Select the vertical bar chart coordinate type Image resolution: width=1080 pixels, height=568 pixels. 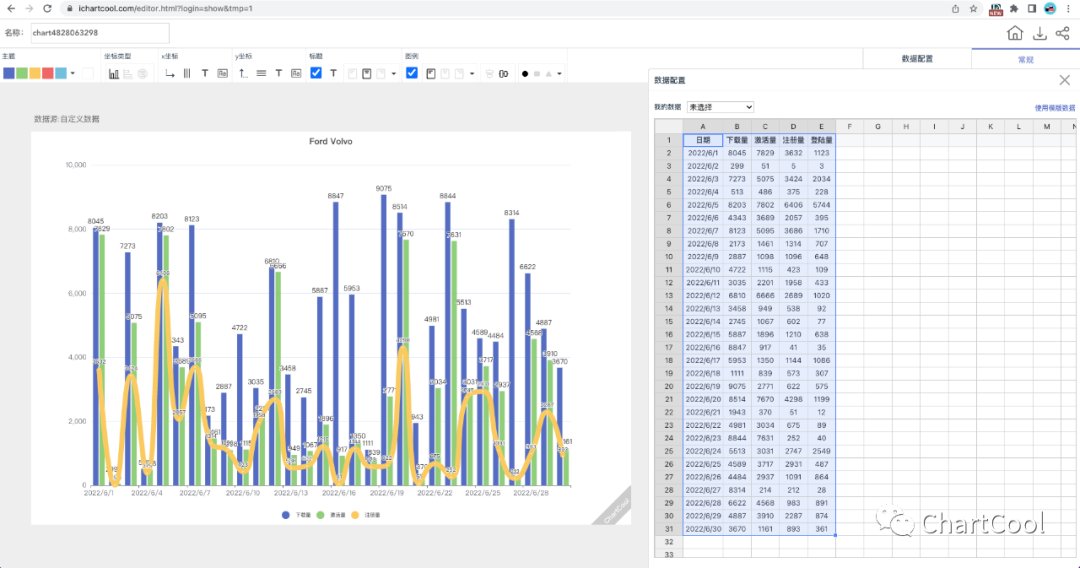point(114,73)
